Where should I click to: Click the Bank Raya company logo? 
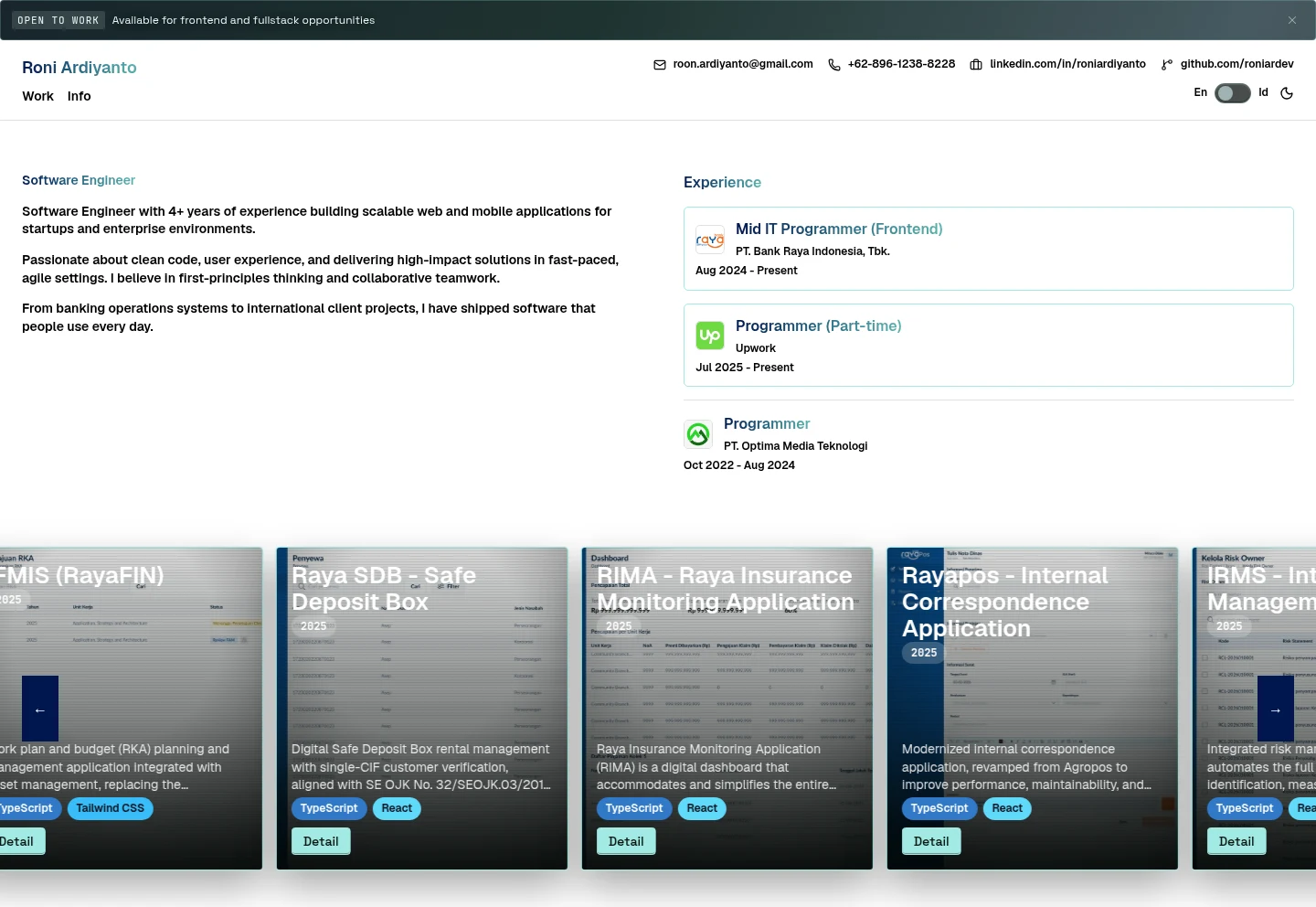click(710, 240)
